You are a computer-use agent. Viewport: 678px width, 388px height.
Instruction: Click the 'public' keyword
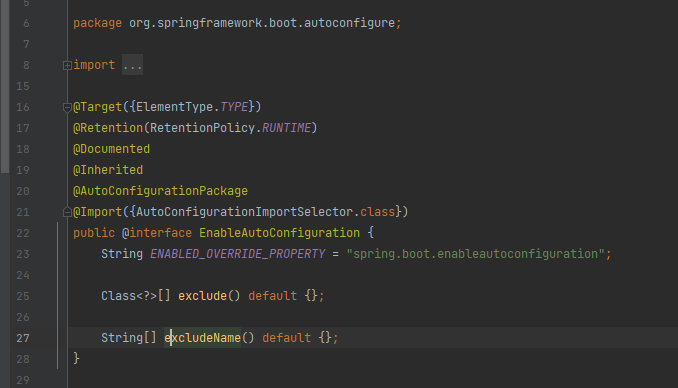[x=94, y=233]
